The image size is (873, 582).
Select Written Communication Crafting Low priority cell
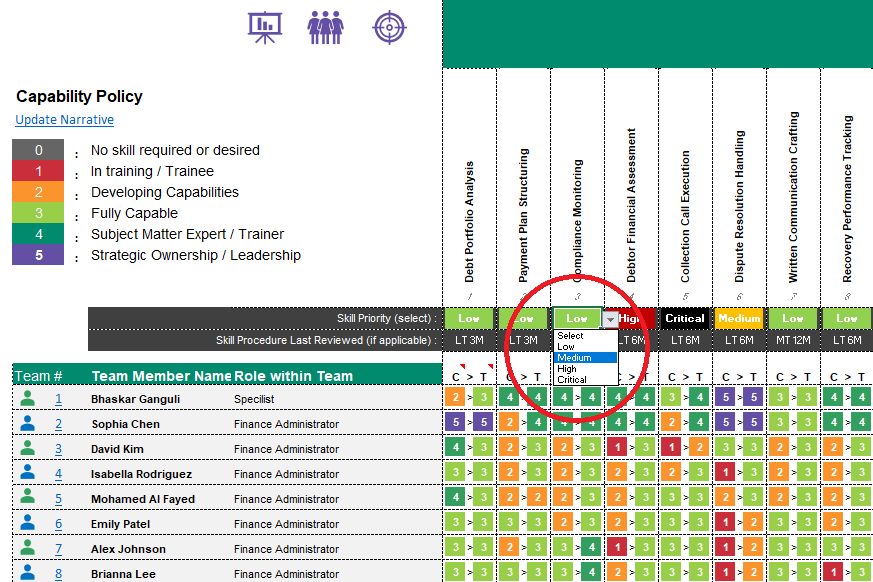tap(793, 319)
